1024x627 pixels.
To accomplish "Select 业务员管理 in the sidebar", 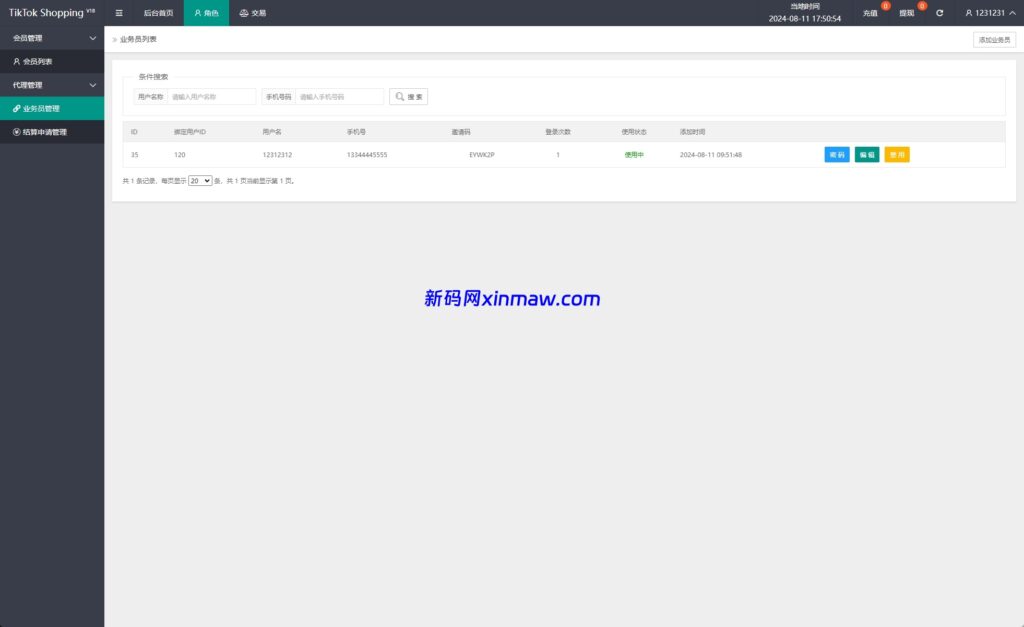I will (52, 108).
